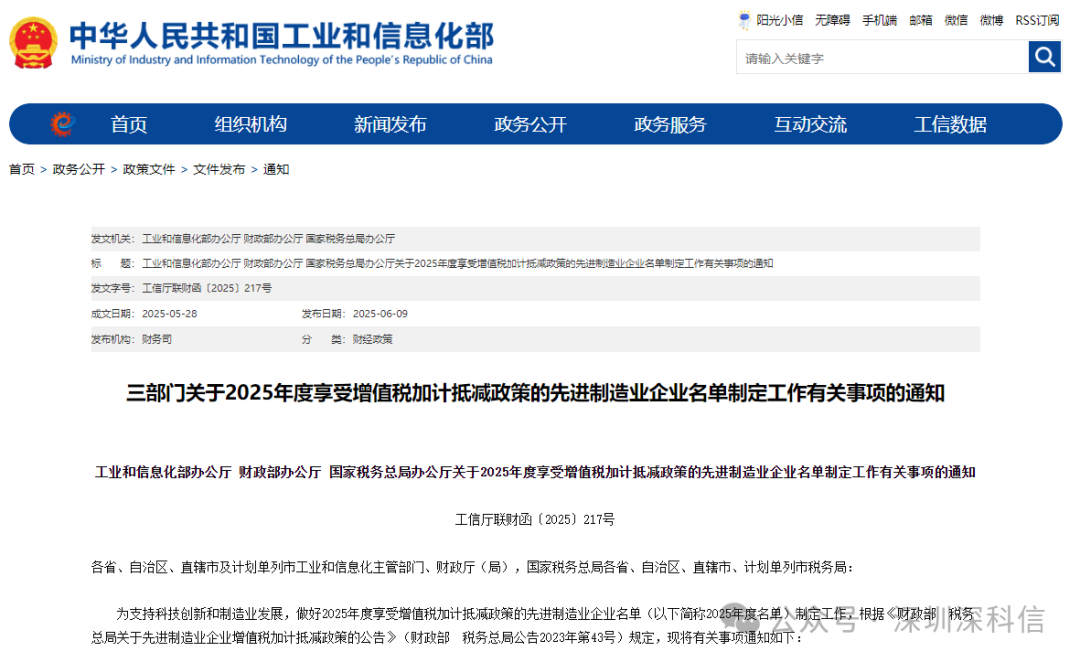Viewport: 1080px width, 662px height.
Task: Open the 政务服务 menu
Action: tap(668, 123)
